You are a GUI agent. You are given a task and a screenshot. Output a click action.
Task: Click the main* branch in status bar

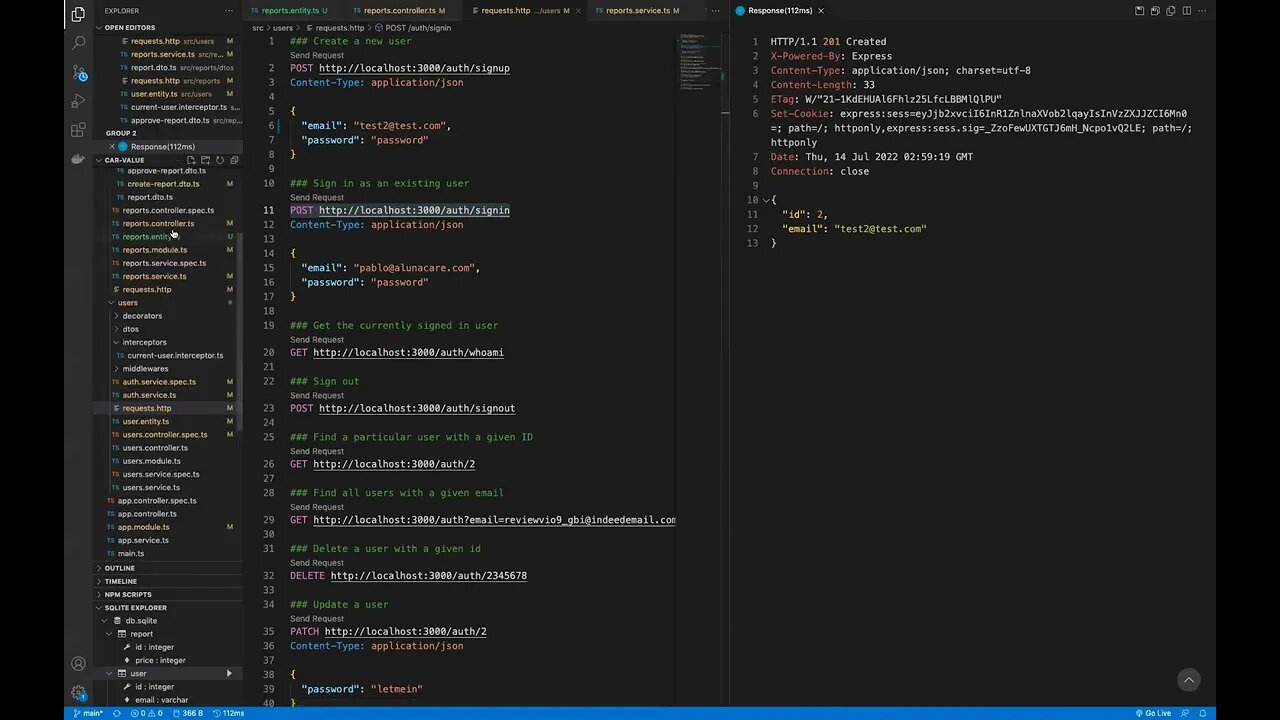89,713
